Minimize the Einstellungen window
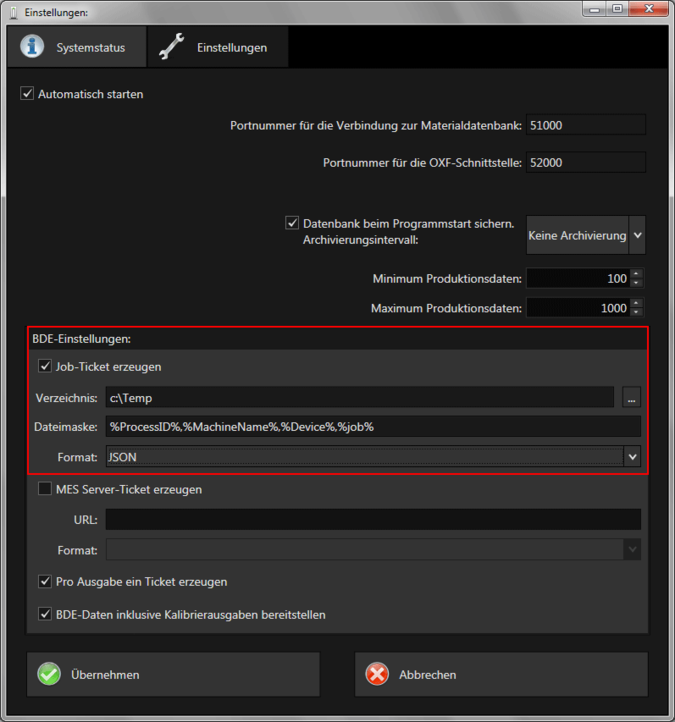Viewport: 675px width, 722px height. (595, 9)
